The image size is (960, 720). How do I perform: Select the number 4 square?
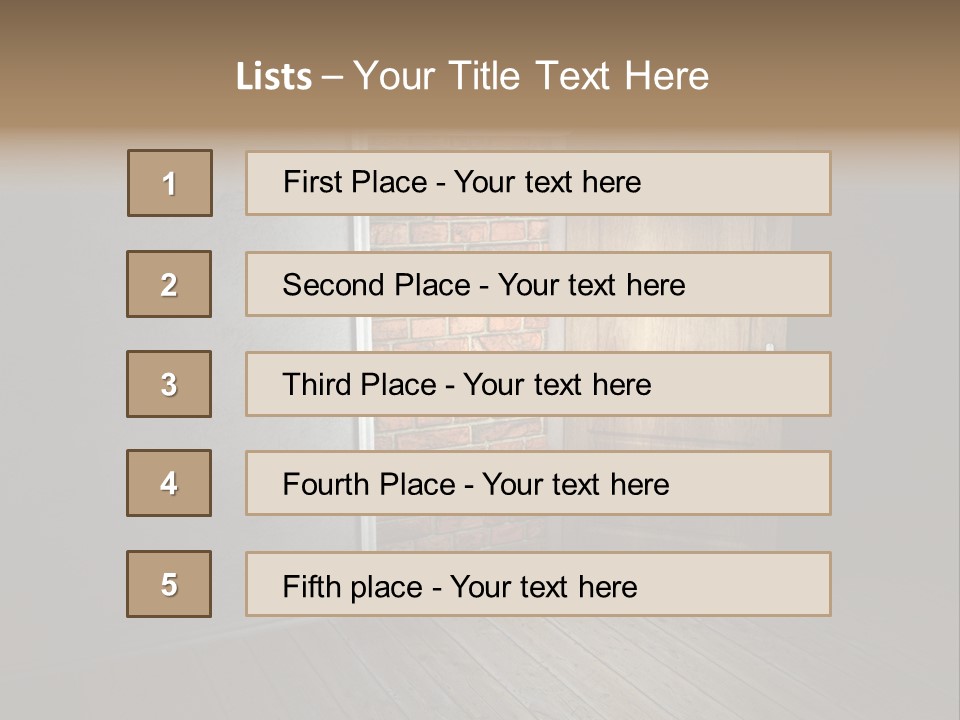coord(169,483)
